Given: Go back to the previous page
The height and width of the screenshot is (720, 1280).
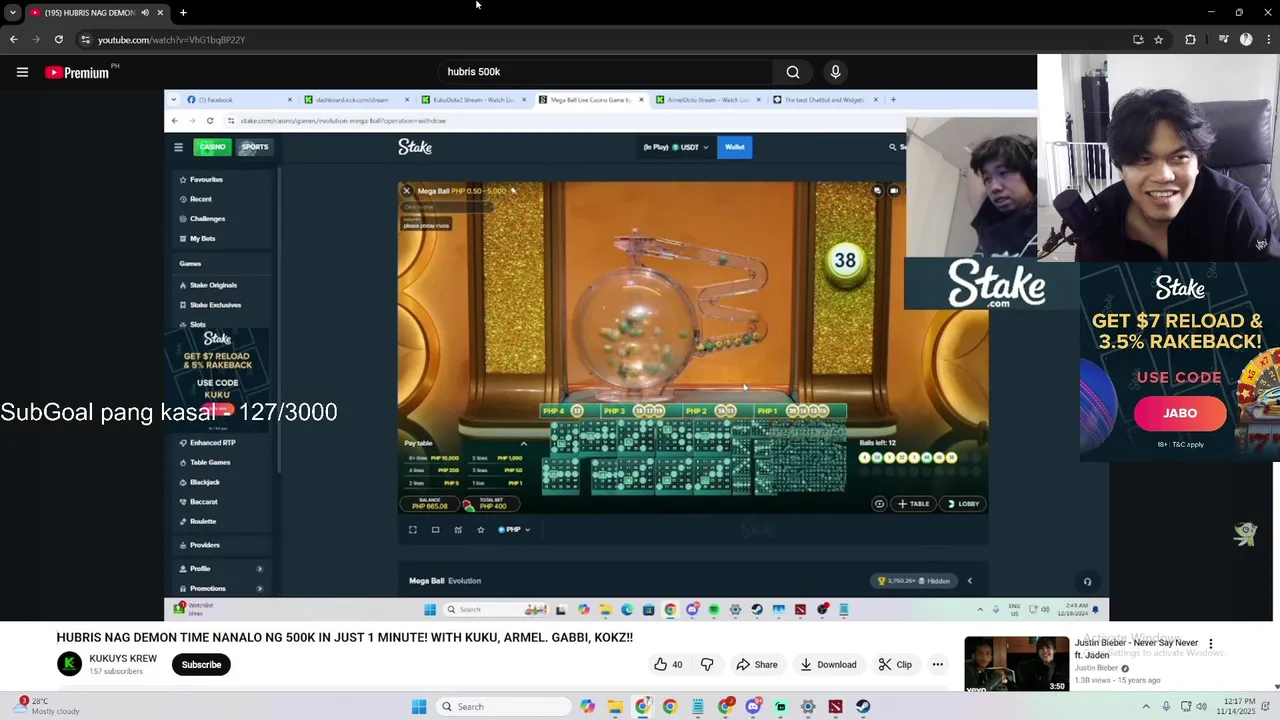Looking at the screenshot, I should (x=13, y=40).
